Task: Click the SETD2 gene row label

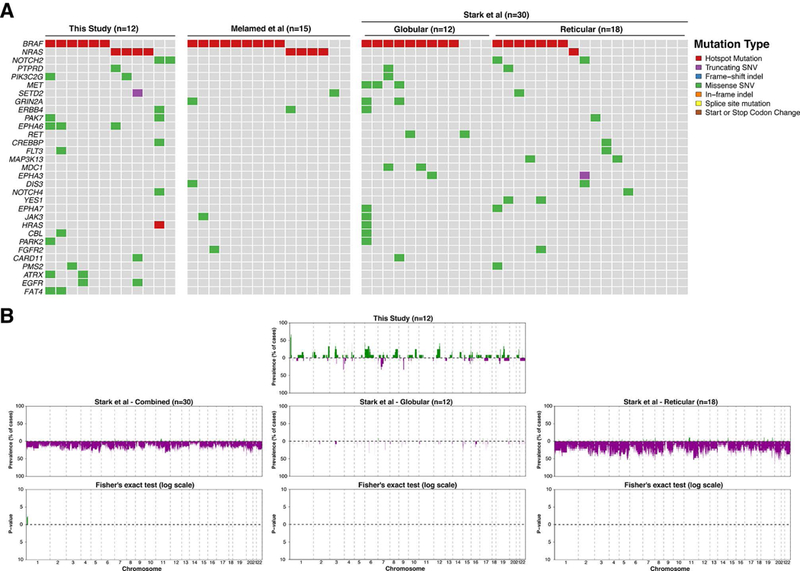Action: pyautogui.click(x=31, y=93)
